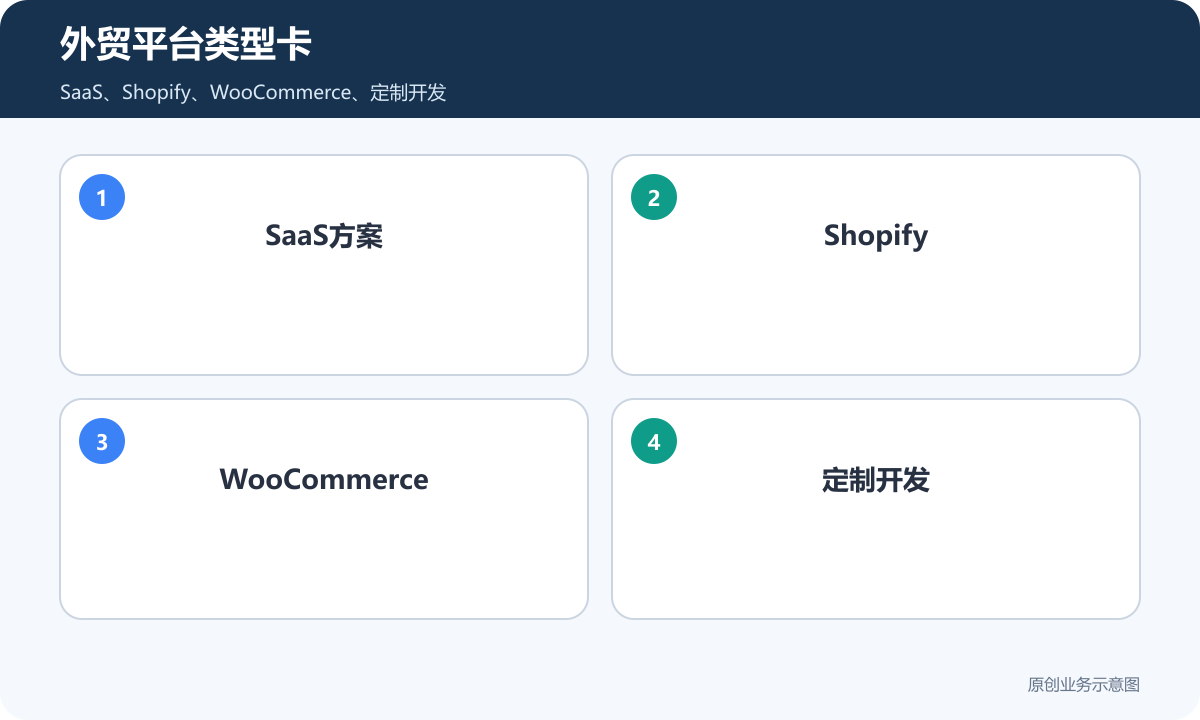
Task: Select the 定制开发 card title
Action: tap(876, 480)
